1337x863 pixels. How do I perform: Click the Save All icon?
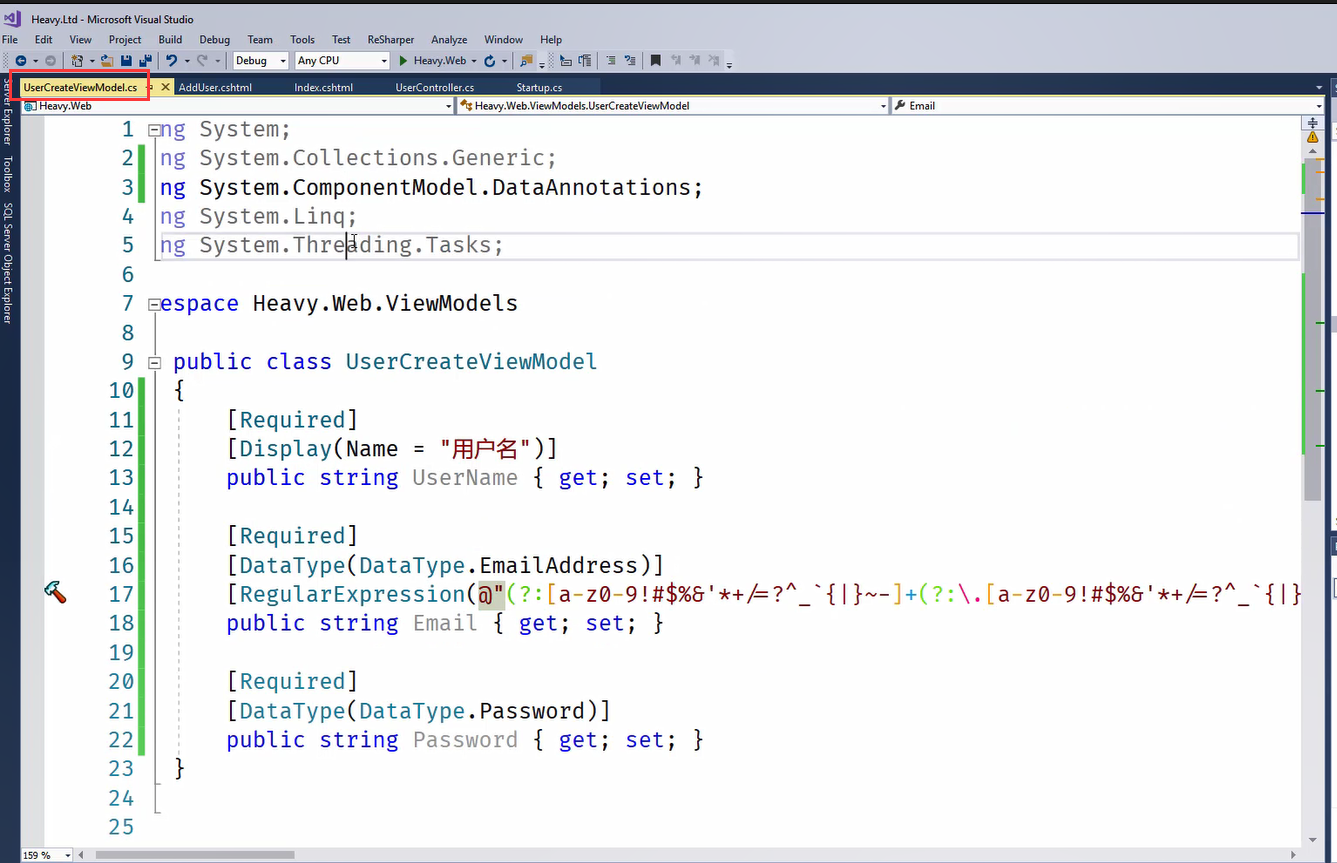click(x=145, y=61)
